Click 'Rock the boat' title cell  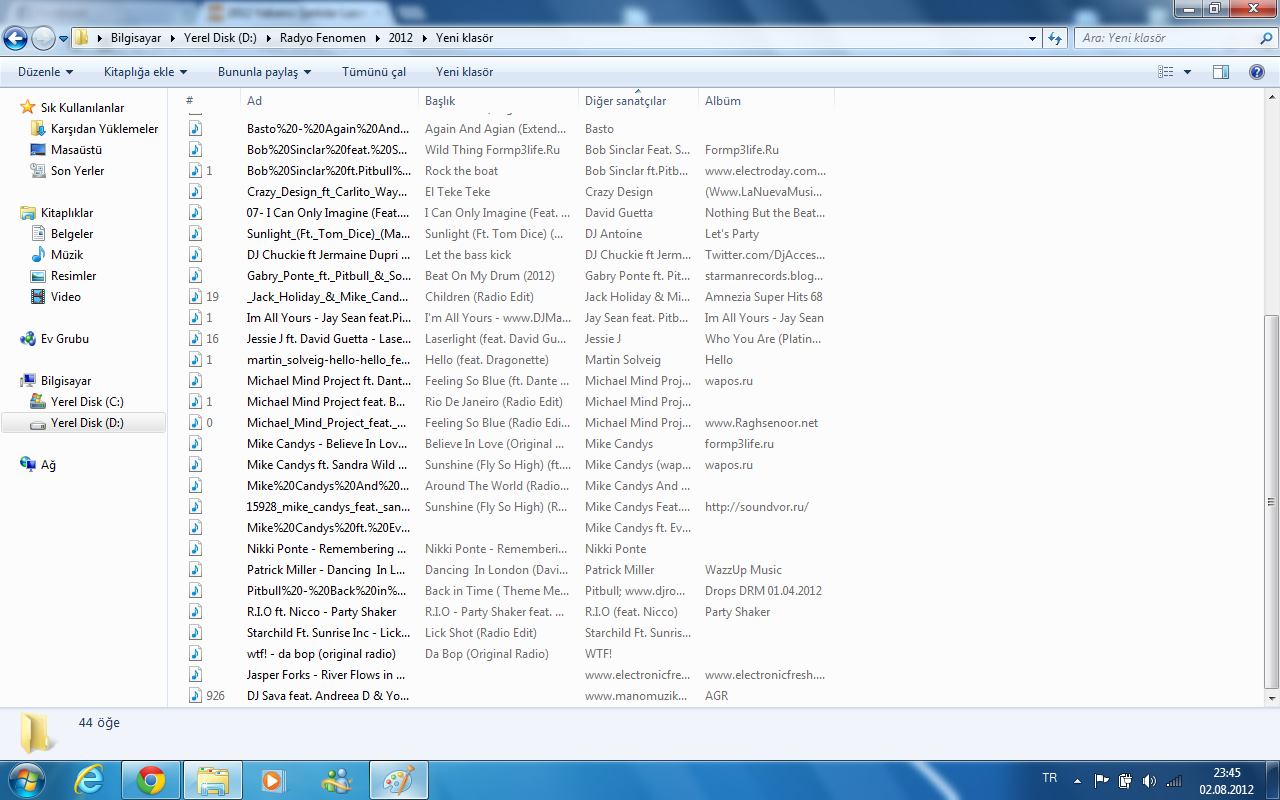[461, 171]
